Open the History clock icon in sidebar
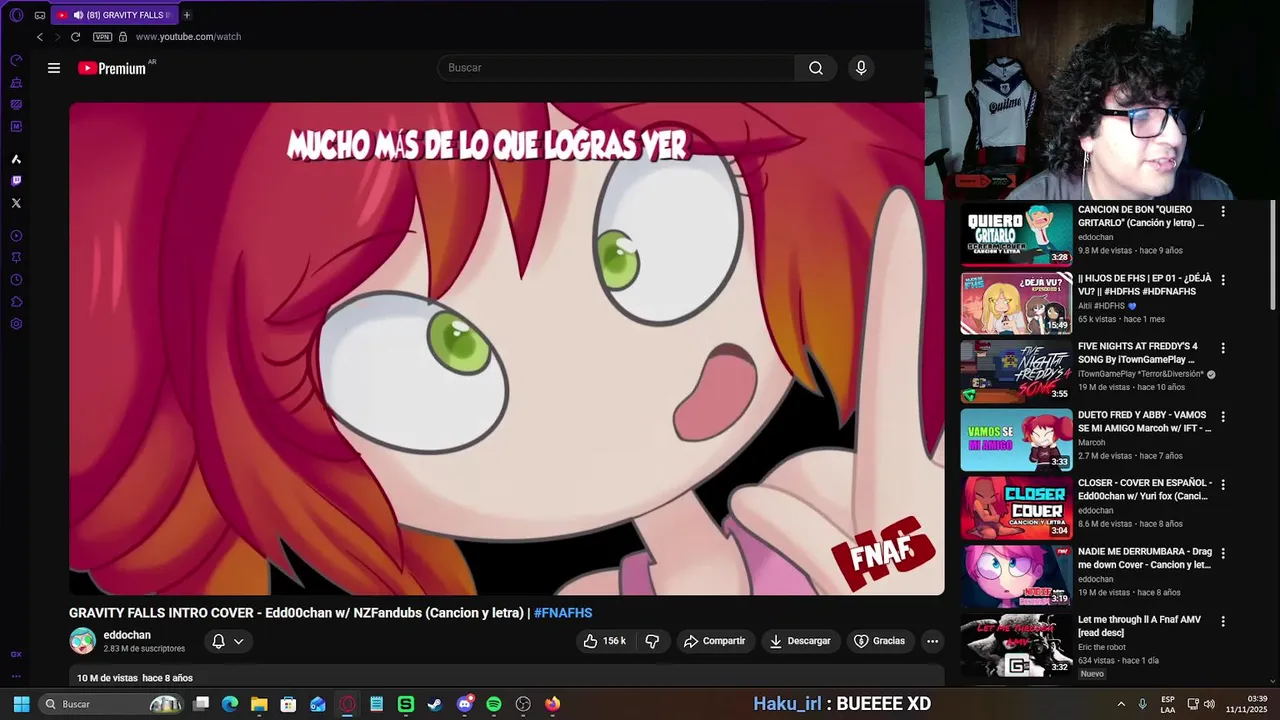This screenshot has width=1280, height=720. (16, 280)
